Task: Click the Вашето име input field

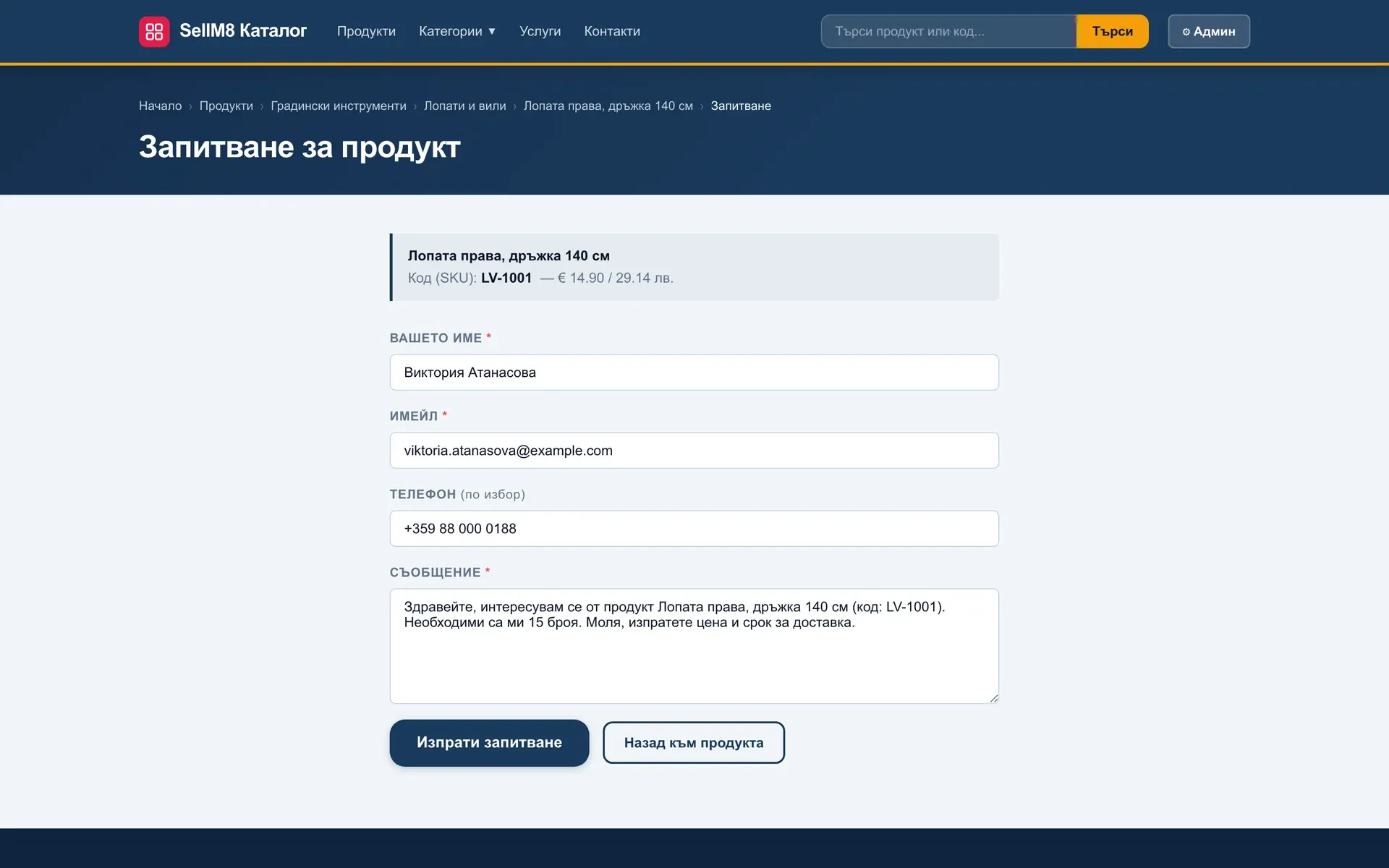Action: 694,373
